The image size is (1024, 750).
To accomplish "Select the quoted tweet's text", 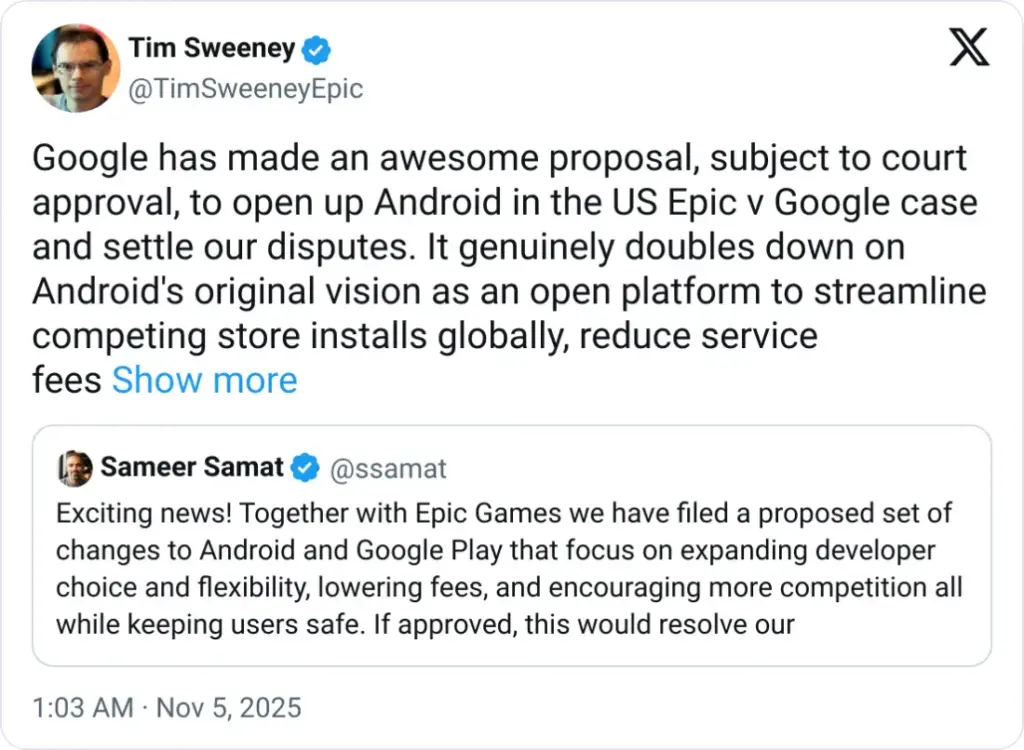I will coord(500,568).
